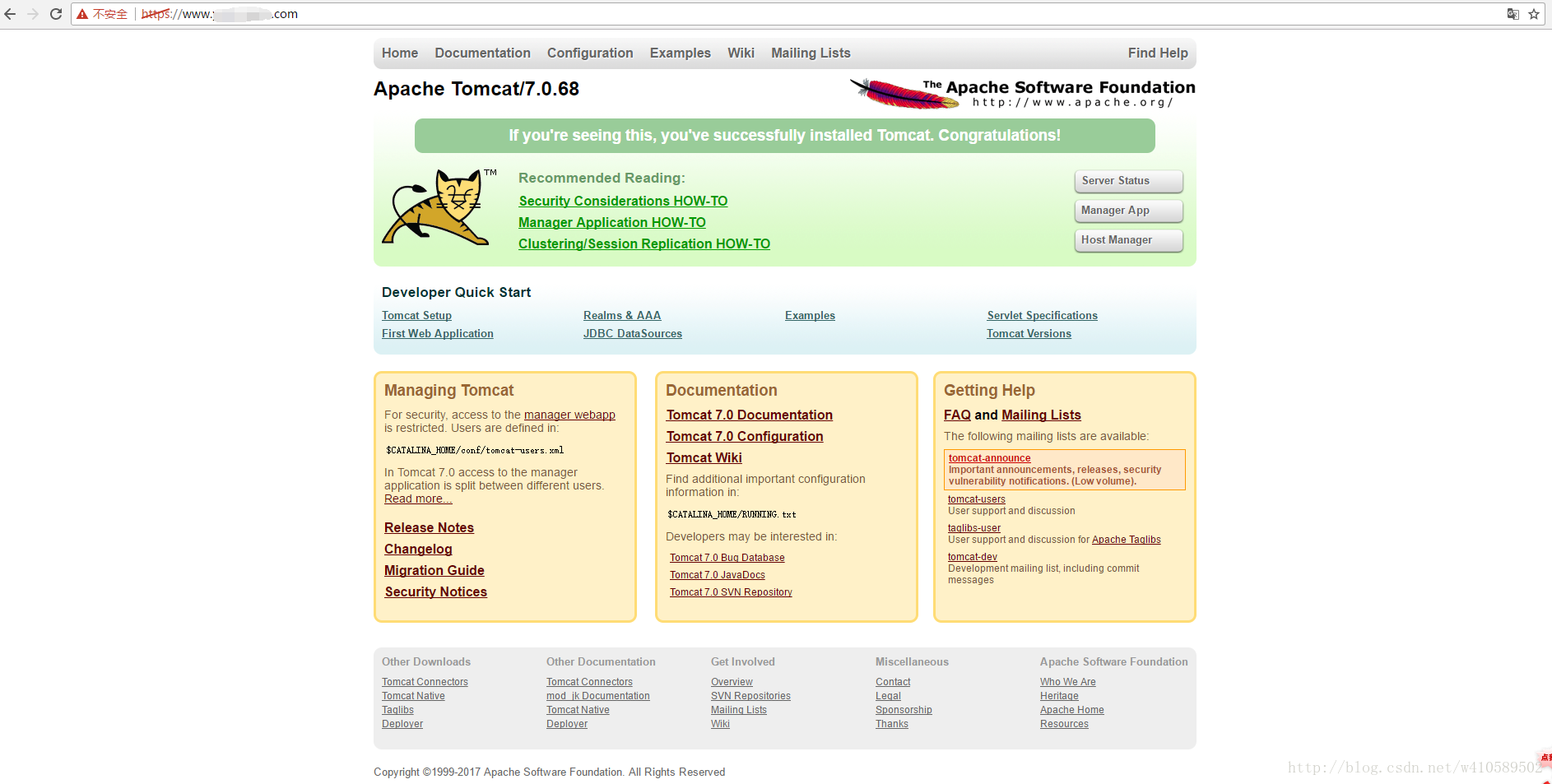Open the Tomcat Wiki link
The height and width of the screenshot is (784, 1552).
click(x=704, y=457)
